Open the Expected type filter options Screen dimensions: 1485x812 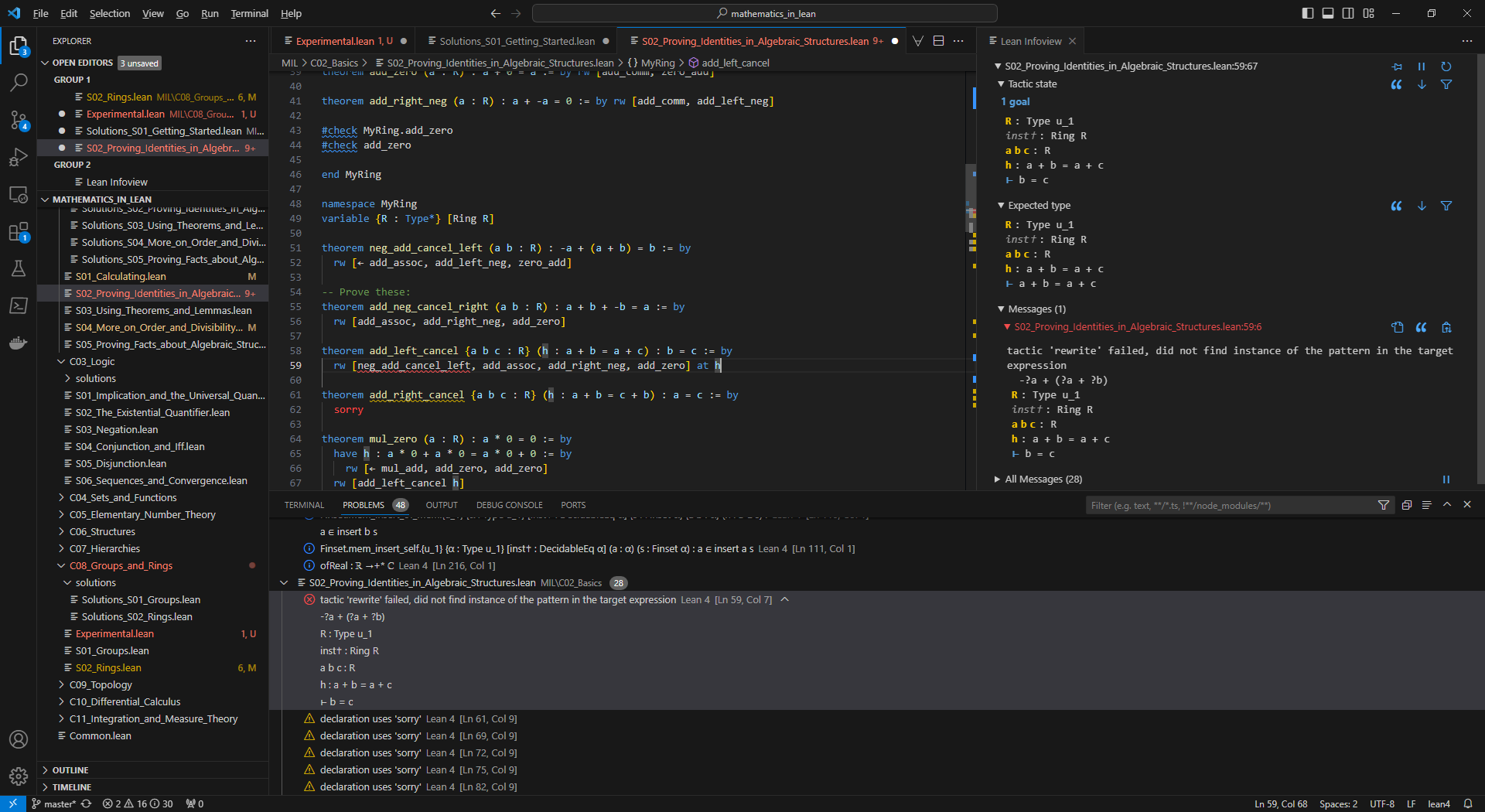pyautogui.click(x=1446, y=206)
